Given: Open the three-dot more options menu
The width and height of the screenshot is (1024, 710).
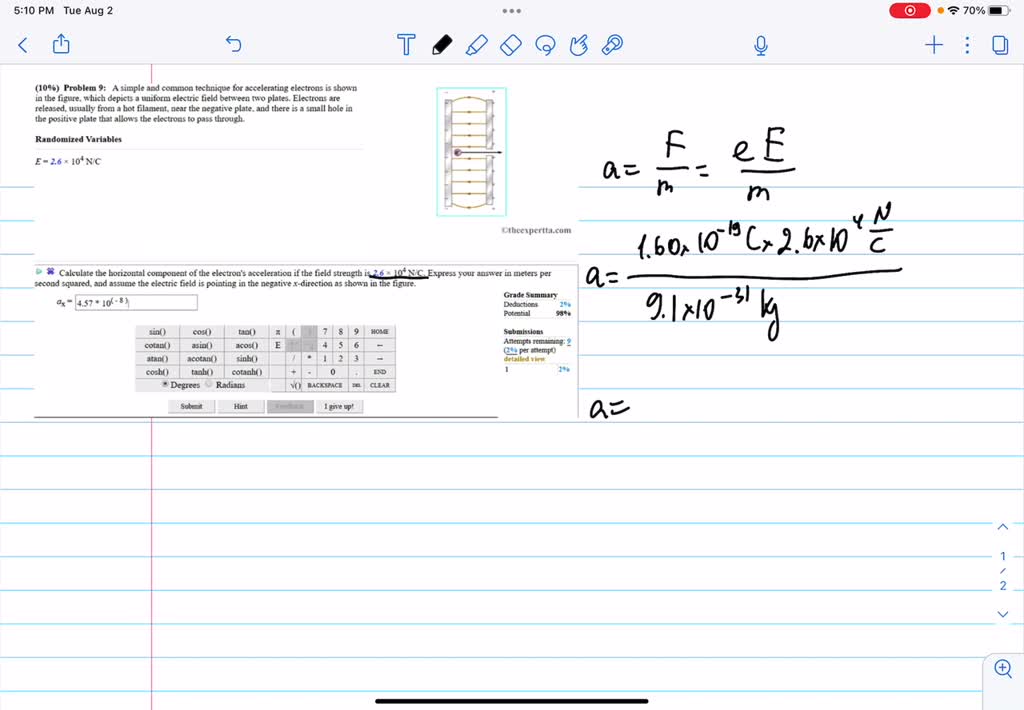Looking at the screenshot, I should (x=965, y=45).
